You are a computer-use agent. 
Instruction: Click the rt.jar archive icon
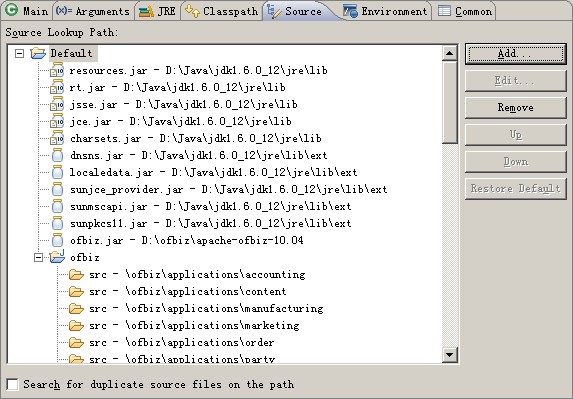[x=57, y=87]
